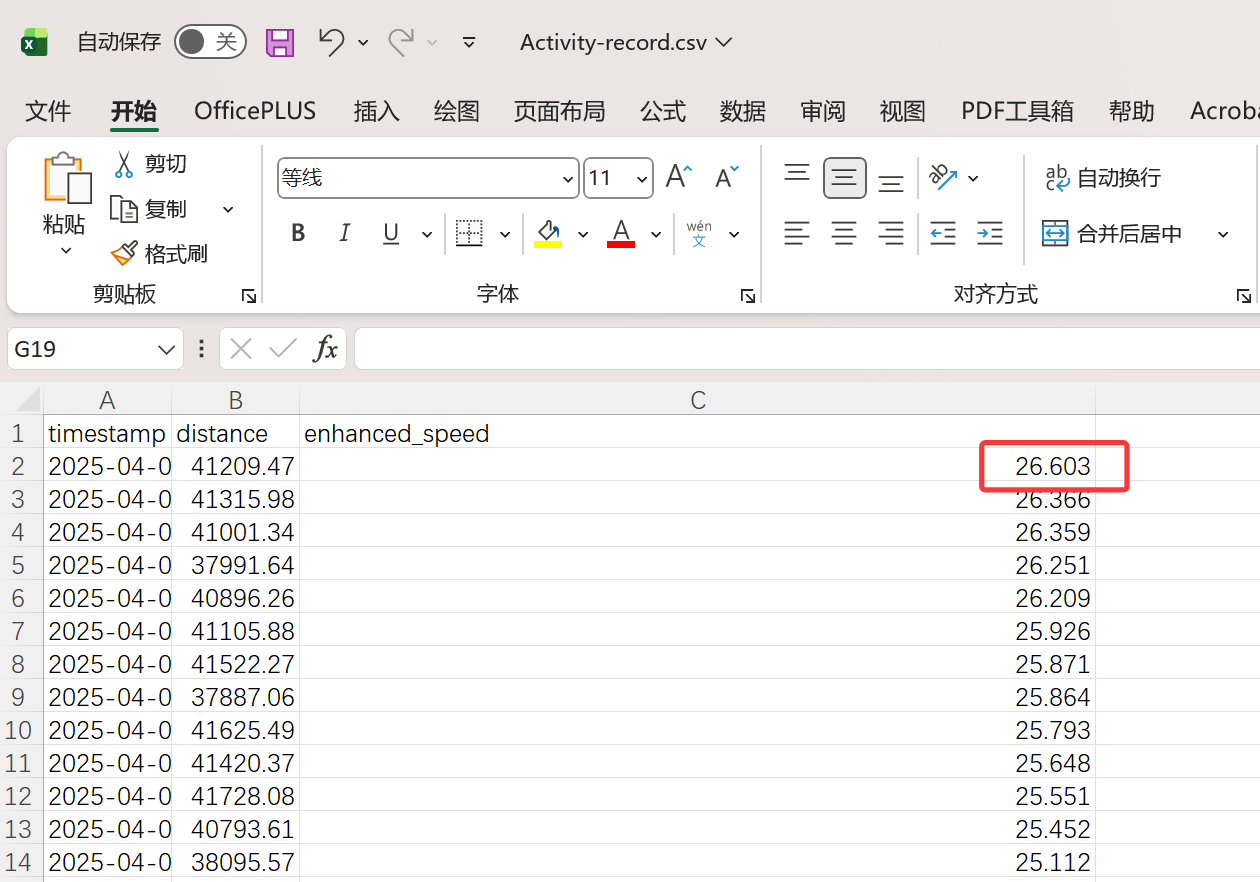This screenshot has height=882, width=1260.
Task: Toggle underline formatting
Action: point(391,233)
